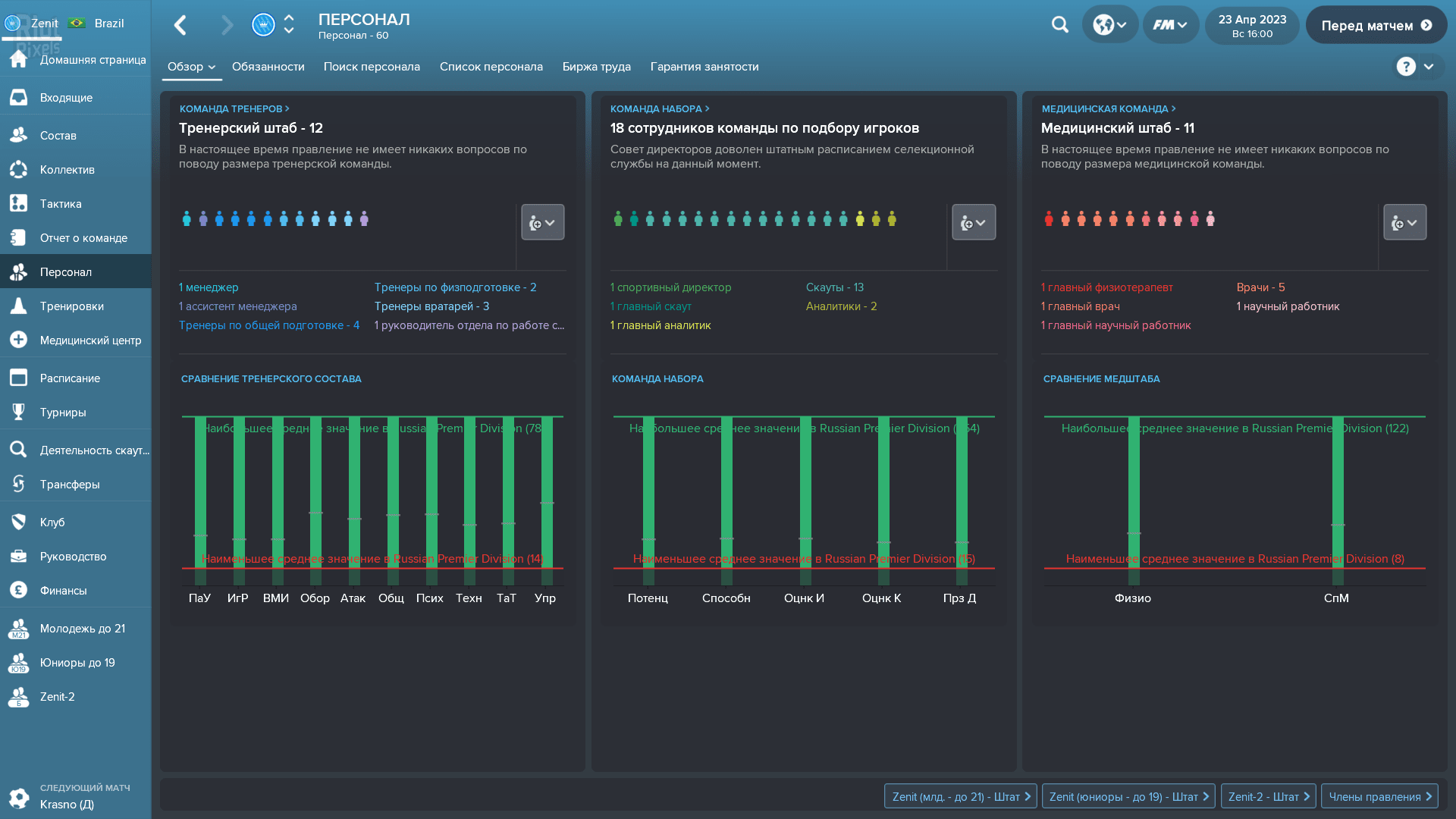
Task: Open the search magnifier at the top
Action: pyautogui.click(x=1059, y=24)
